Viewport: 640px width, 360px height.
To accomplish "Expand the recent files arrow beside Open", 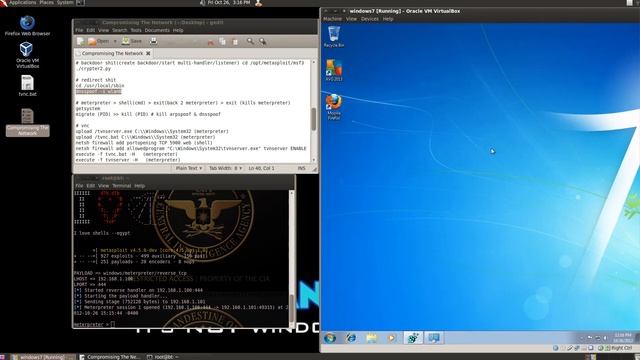I will coord(115,41).
